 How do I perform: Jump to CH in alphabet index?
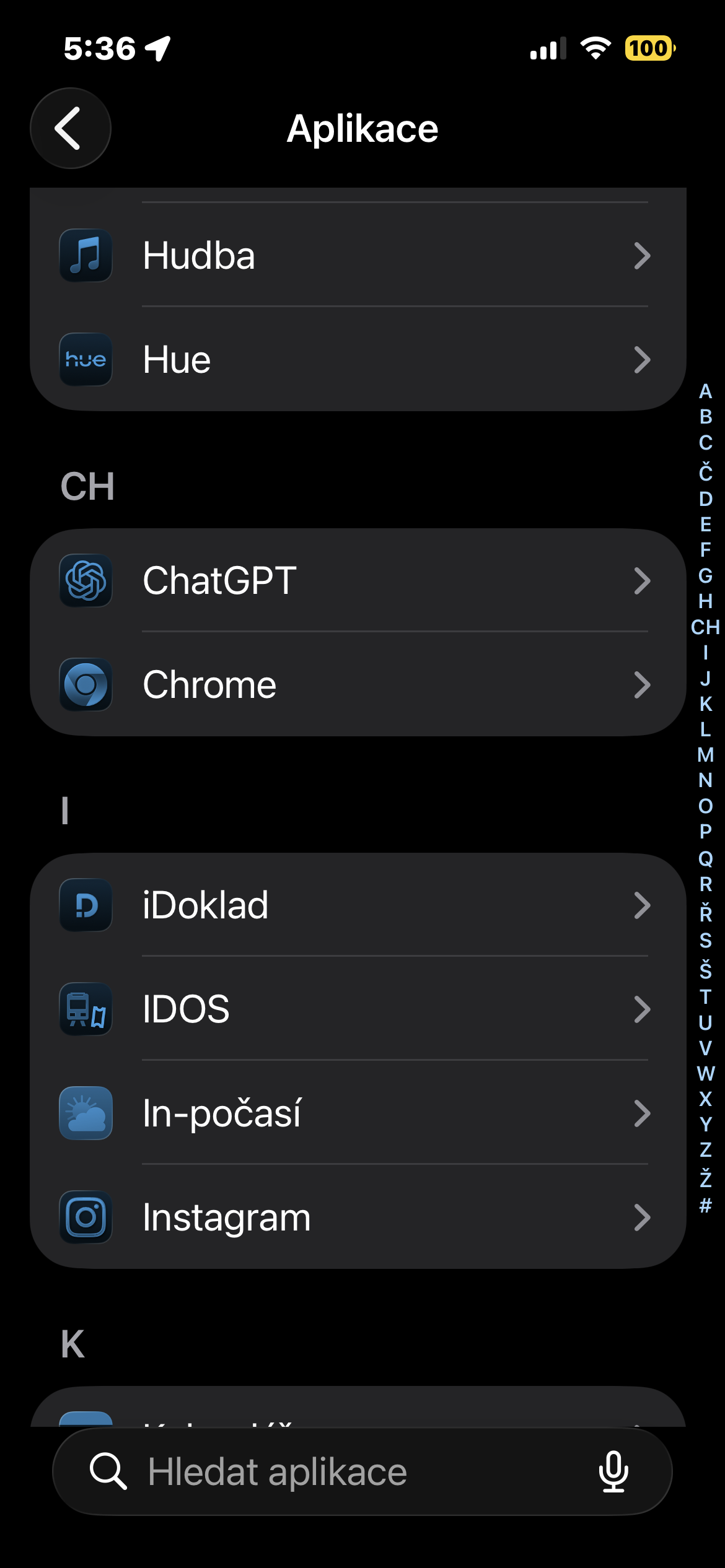tap(705, 627)
